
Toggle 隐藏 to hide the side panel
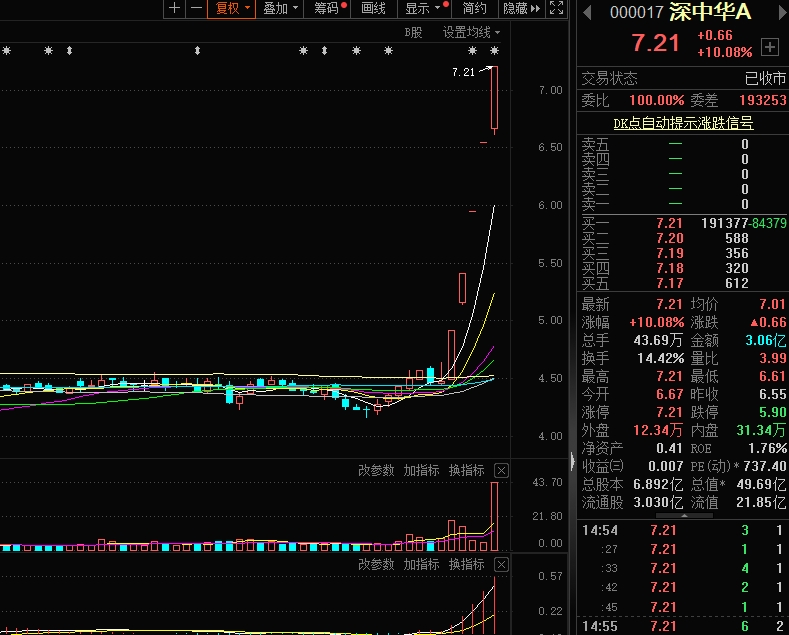point(514,8)
